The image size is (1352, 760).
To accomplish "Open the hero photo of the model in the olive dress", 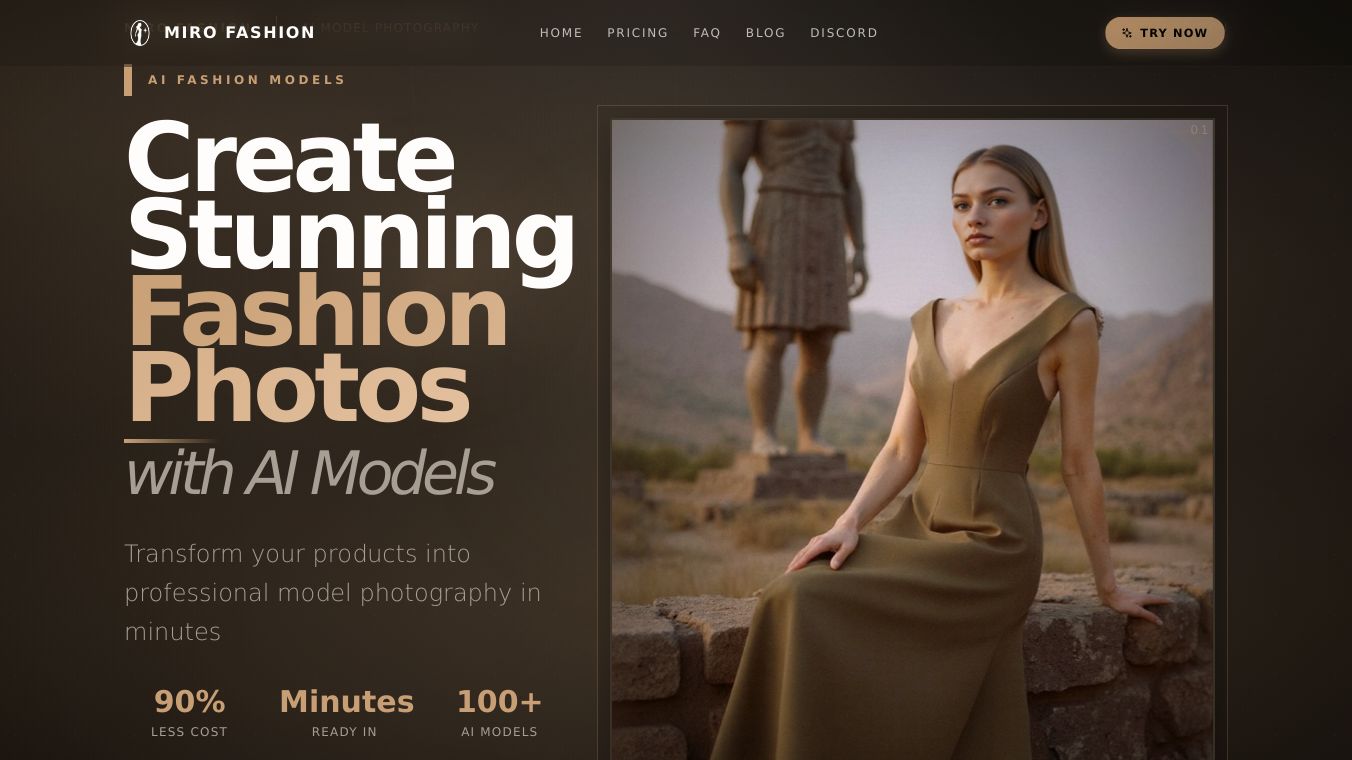I will coord(912,440).
